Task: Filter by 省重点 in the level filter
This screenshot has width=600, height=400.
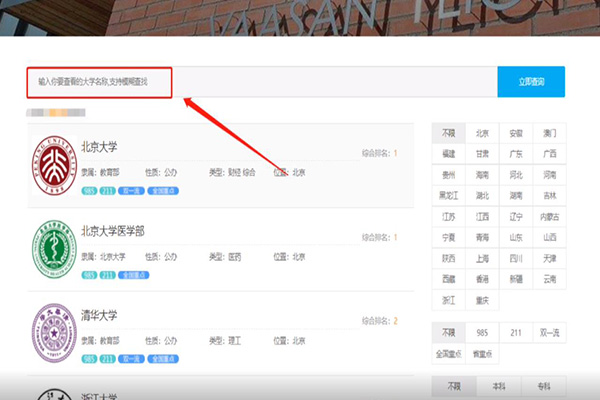Action: (482, 354)
